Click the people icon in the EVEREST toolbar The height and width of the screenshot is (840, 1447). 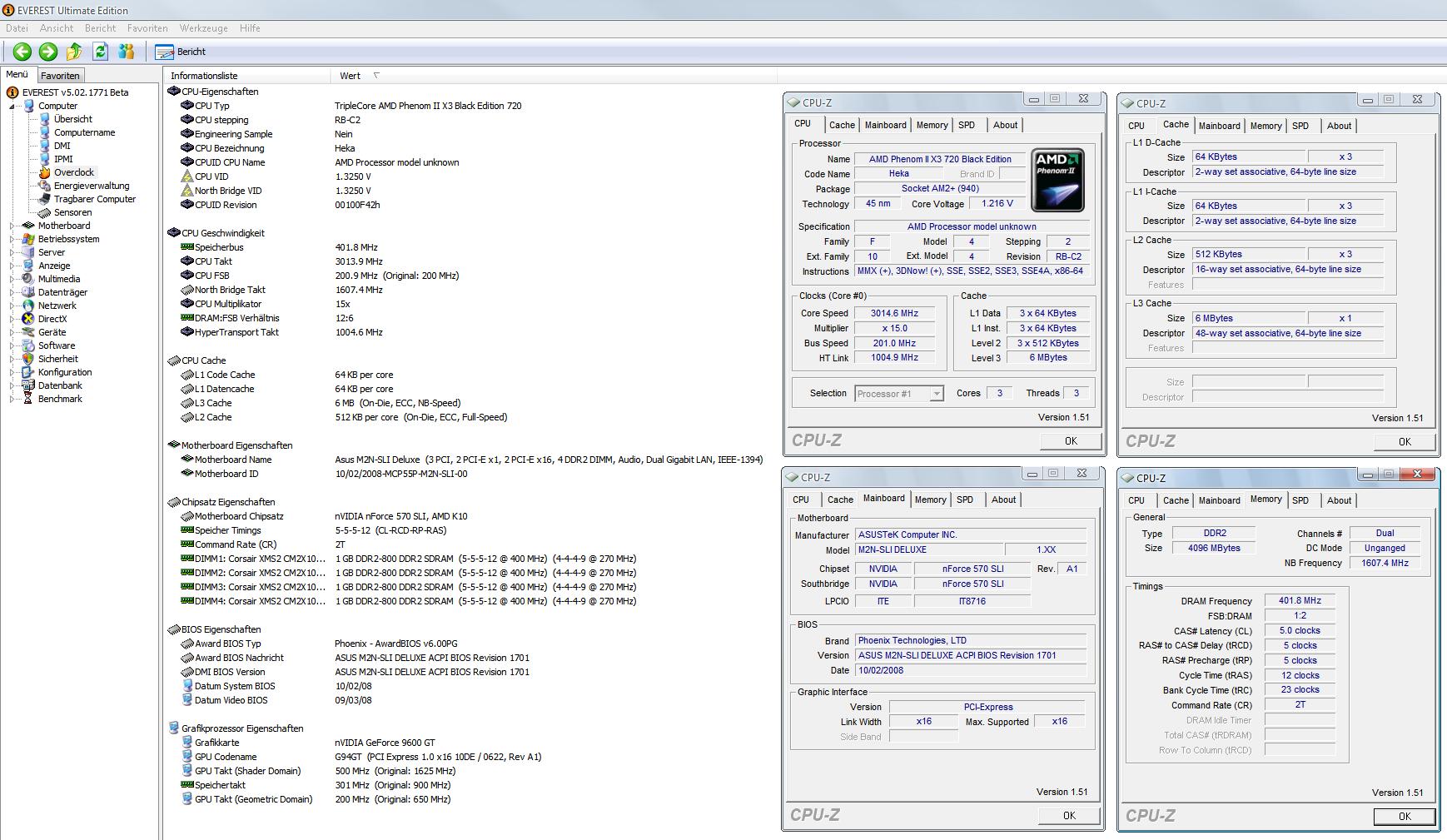click(127, 52)
